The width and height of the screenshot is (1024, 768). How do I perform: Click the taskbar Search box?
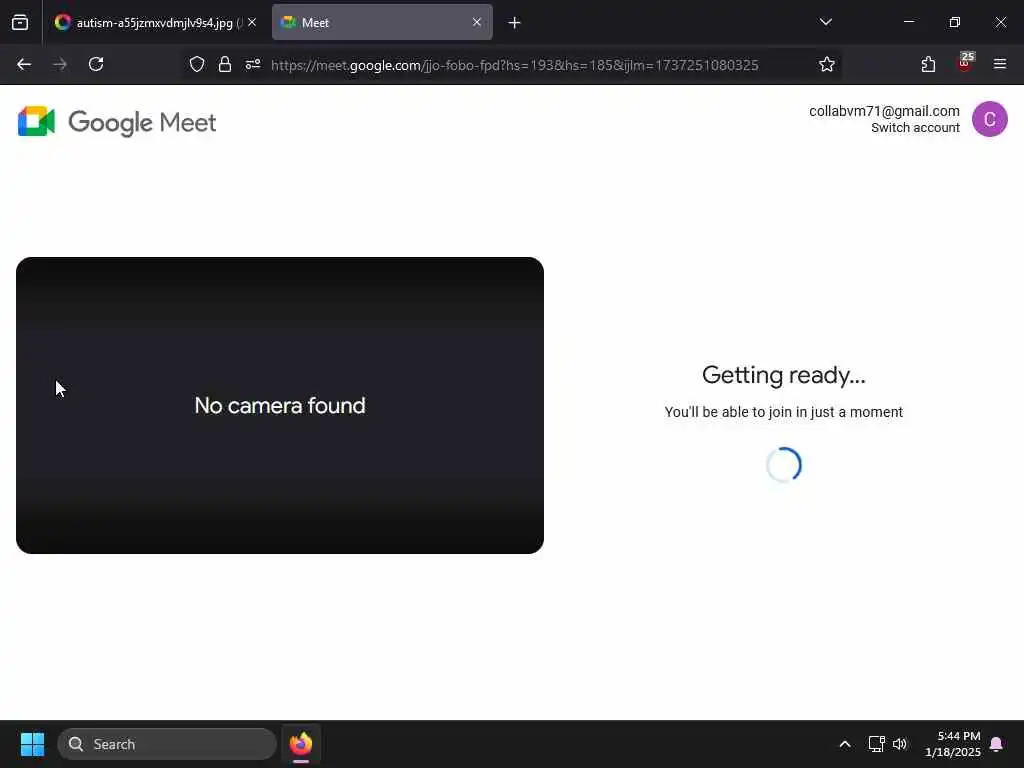click(x=167, y=744)
